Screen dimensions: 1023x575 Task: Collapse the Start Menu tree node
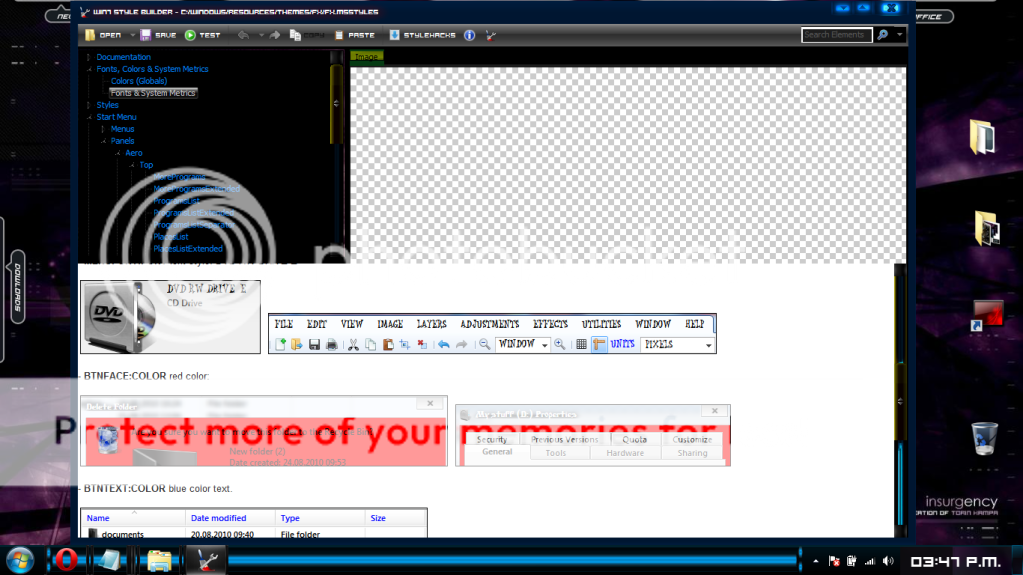pos(89,117)
